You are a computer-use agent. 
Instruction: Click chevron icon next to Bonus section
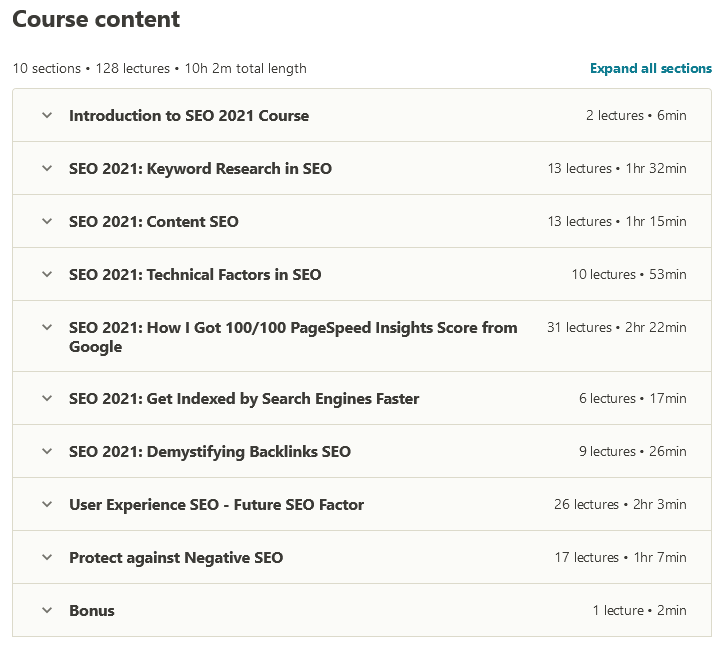(x=46, y=610)
